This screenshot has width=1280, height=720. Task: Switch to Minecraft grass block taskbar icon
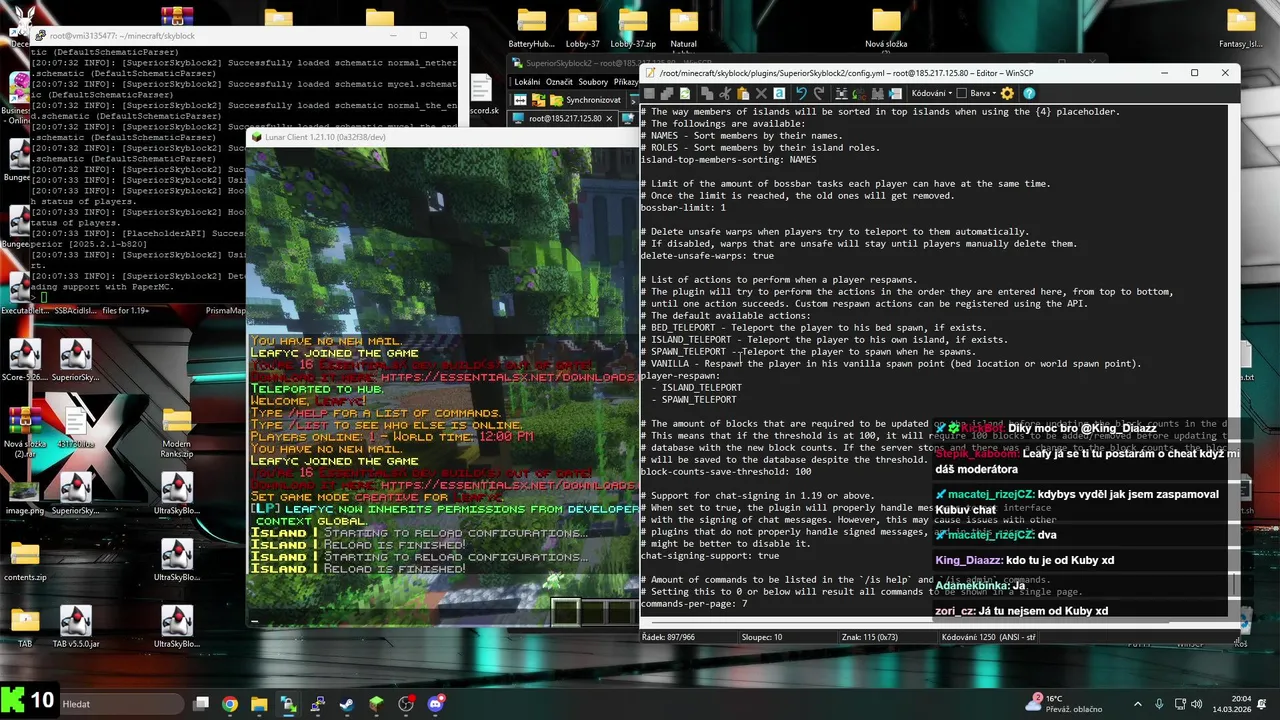pyautogui.click(x=377, y=704)
